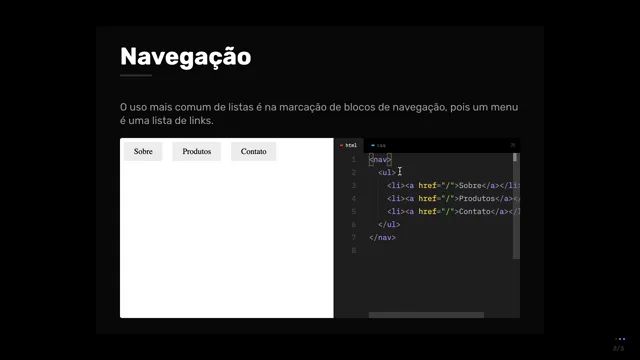This screenshot has height=360, width=640.
Task: Select the middle slide pagination dot
Action: tap(620, 339)
